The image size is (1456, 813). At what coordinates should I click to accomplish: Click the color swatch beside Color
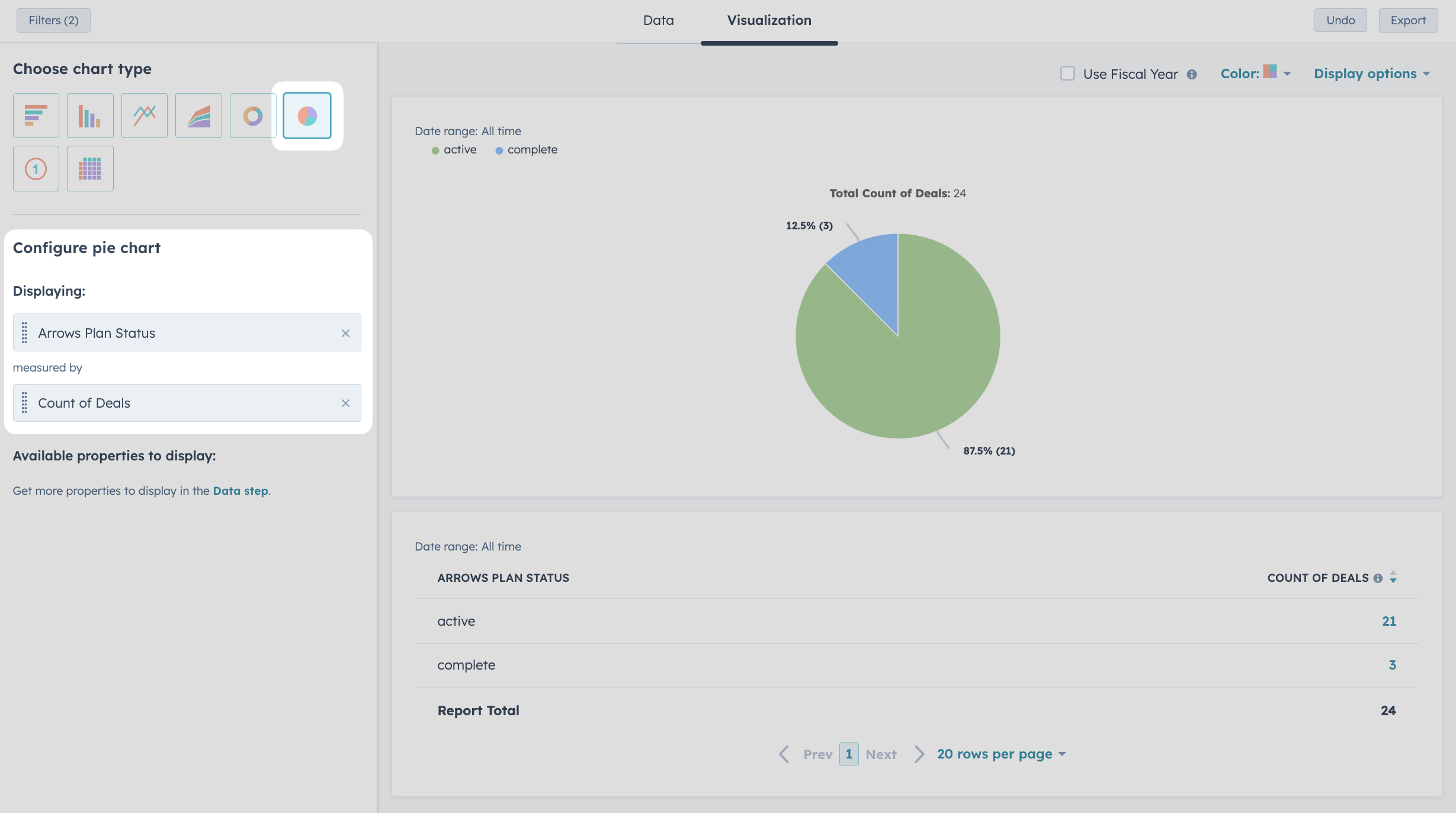coord(1269,72)
